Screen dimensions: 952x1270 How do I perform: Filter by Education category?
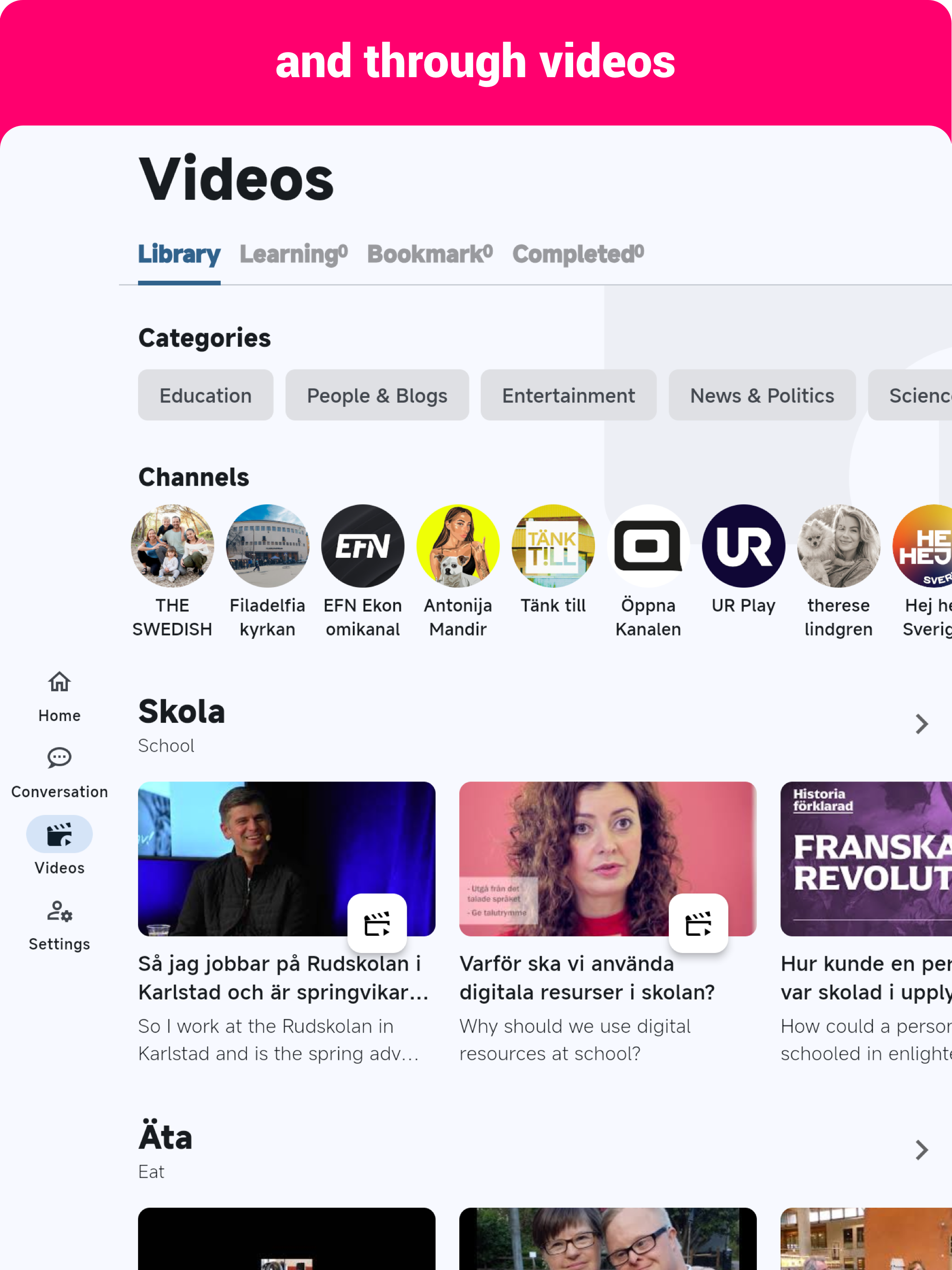[205, 395]
